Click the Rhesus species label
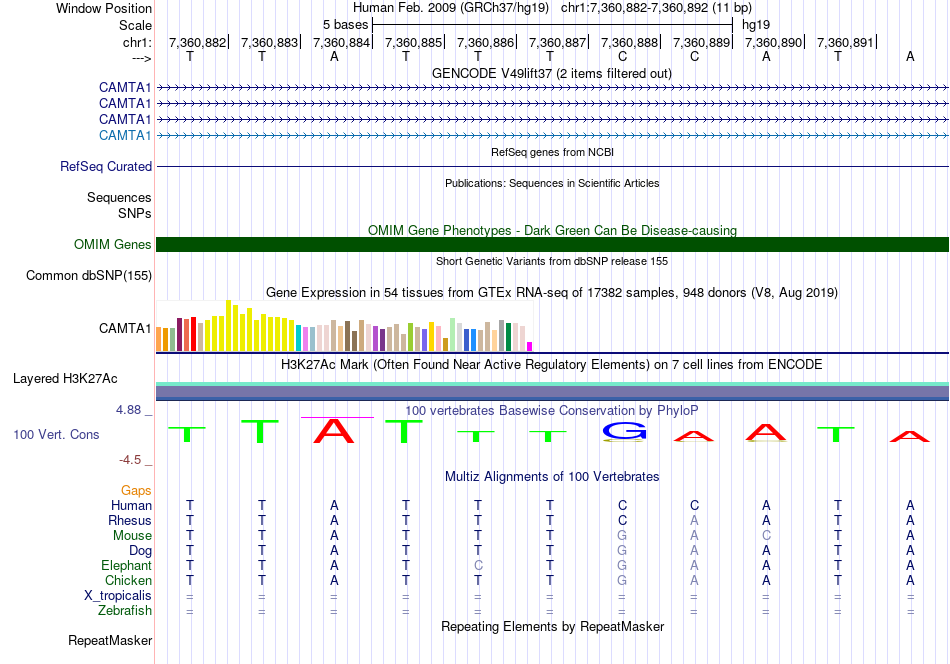950x664 pixels. pyautogui.click(x=130, y=520)
